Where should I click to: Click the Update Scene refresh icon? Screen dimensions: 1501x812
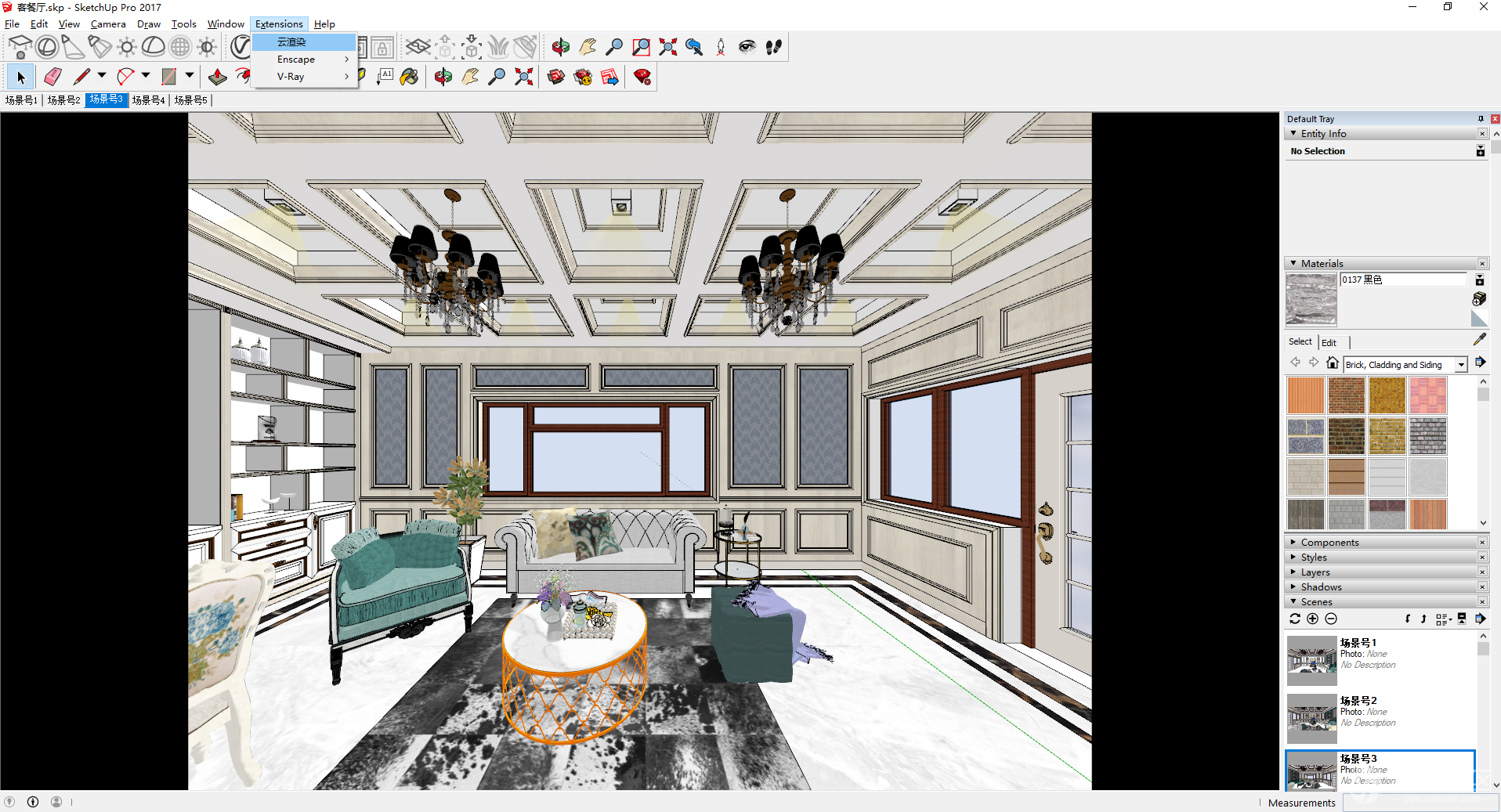click(x=1295, y=619)
